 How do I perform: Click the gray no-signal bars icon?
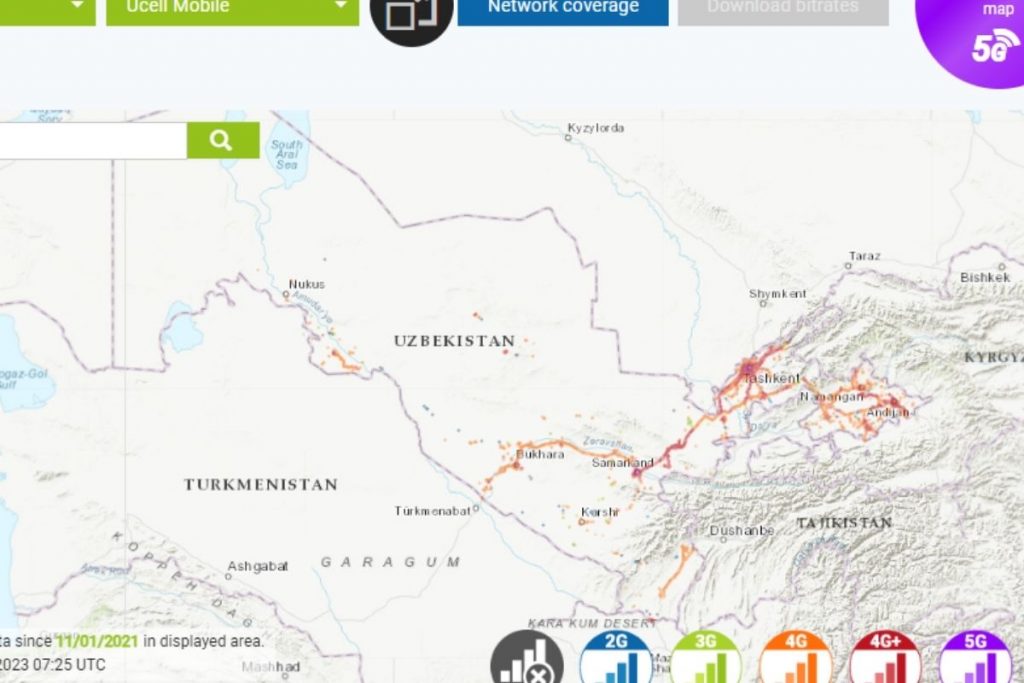click(x=526, y=657)
